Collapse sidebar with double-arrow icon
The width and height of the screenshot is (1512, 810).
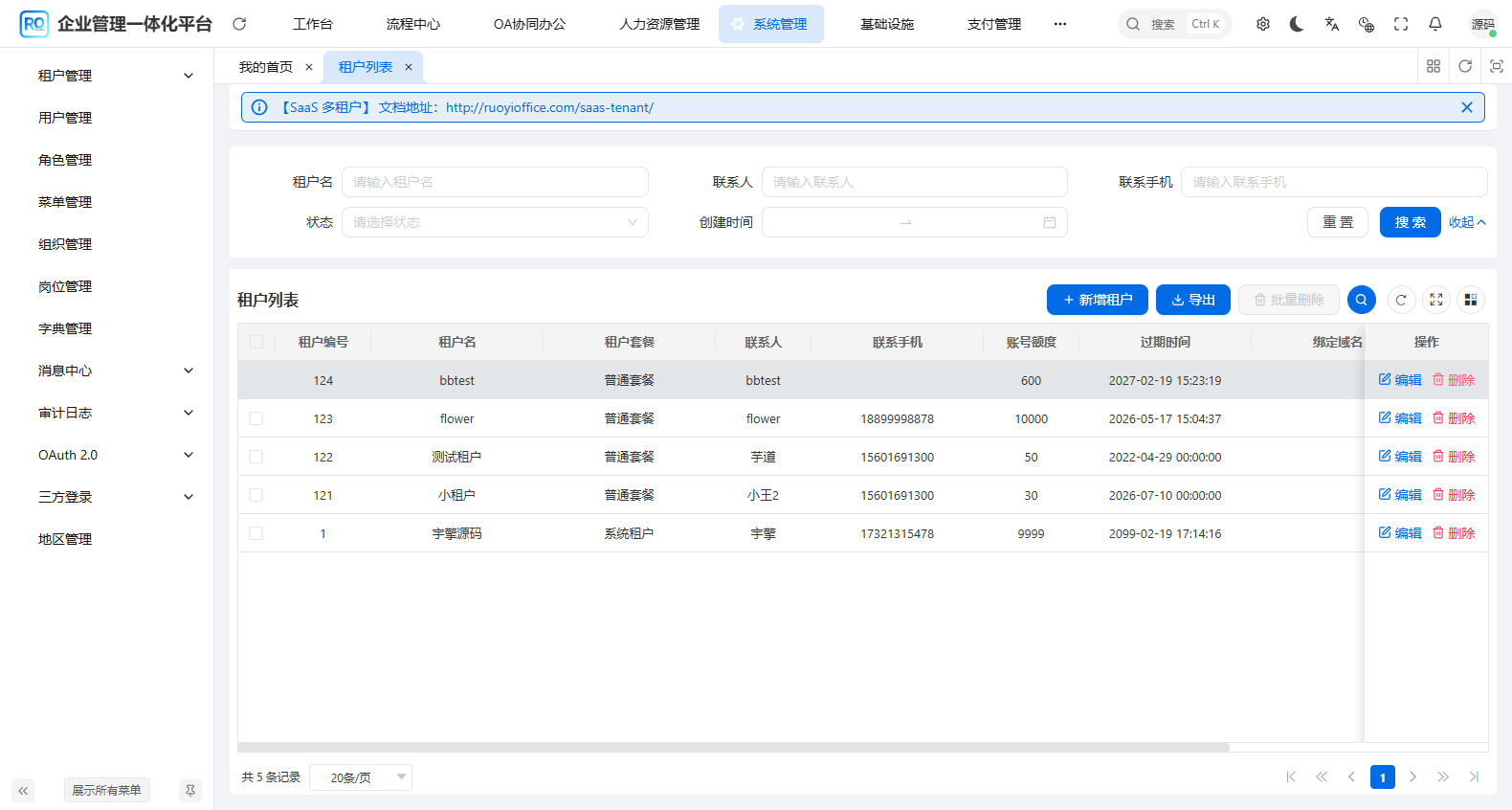(x=23, y=791)
